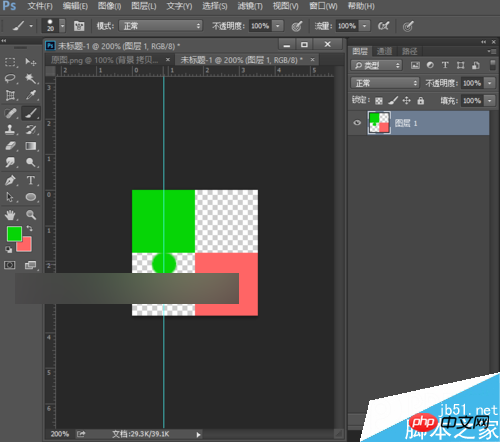Open the brush 模式 dropdown
500x442 pixels.
161,26
